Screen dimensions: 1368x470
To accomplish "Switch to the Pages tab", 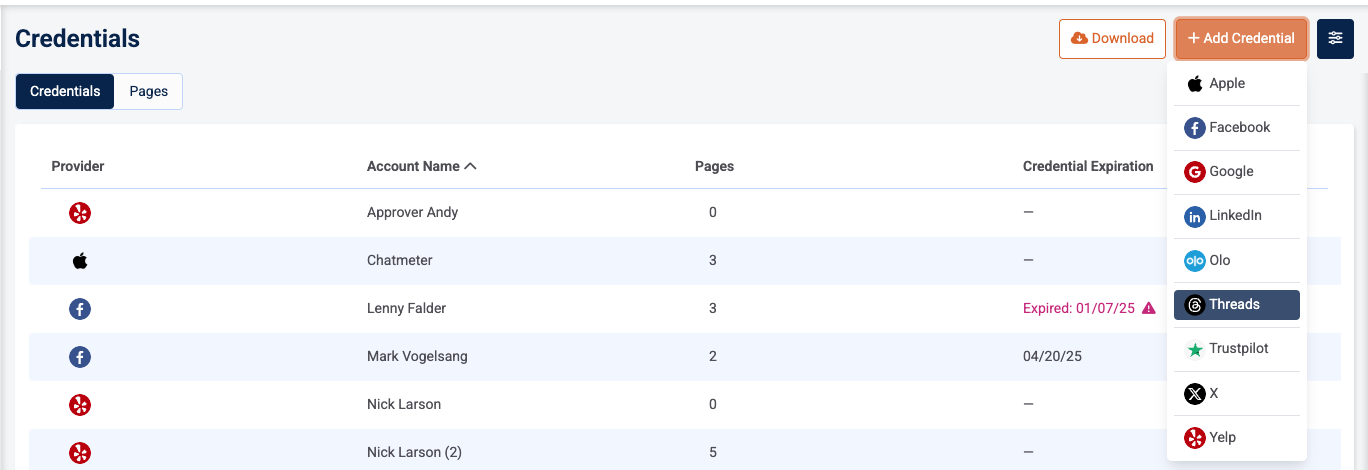I will pos(148,91).
